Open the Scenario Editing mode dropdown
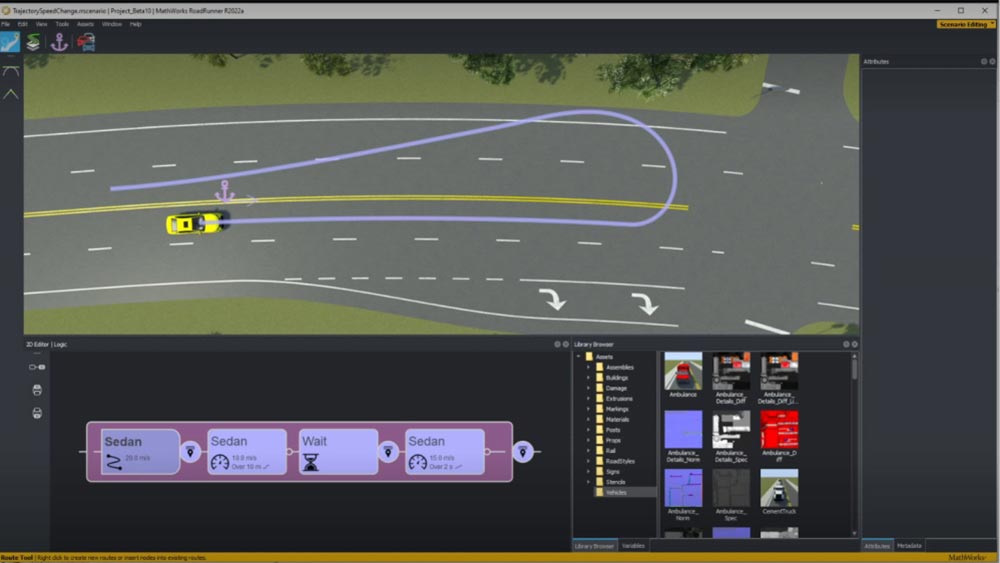1000x563 pixels. point(966,24)
